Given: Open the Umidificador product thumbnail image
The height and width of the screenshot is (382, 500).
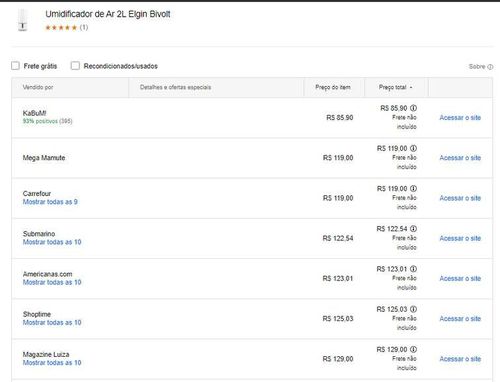Looking at the screenshot, I should point(22,20).
